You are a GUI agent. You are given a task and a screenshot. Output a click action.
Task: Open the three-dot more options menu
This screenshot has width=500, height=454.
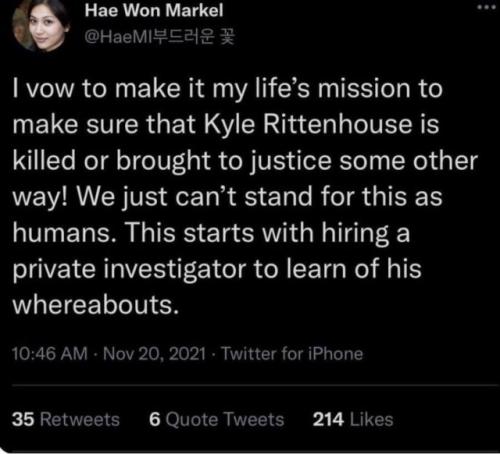point(487,7)
